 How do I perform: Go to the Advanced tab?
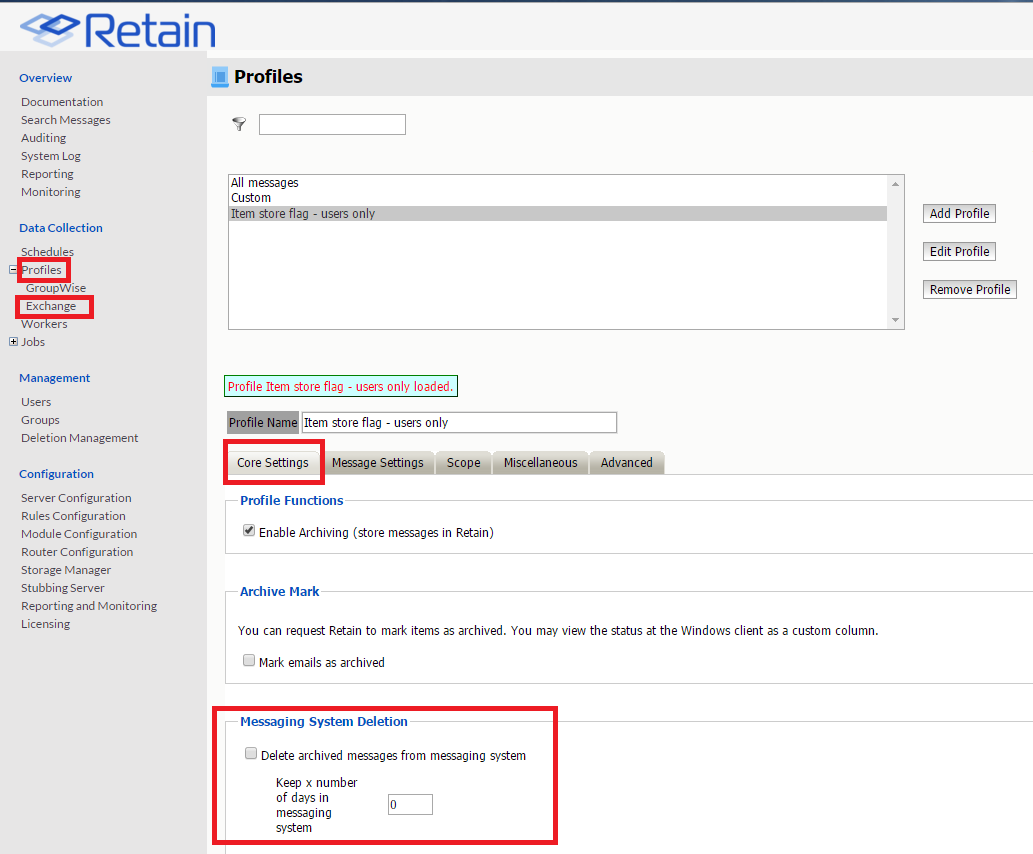[627, 463]
